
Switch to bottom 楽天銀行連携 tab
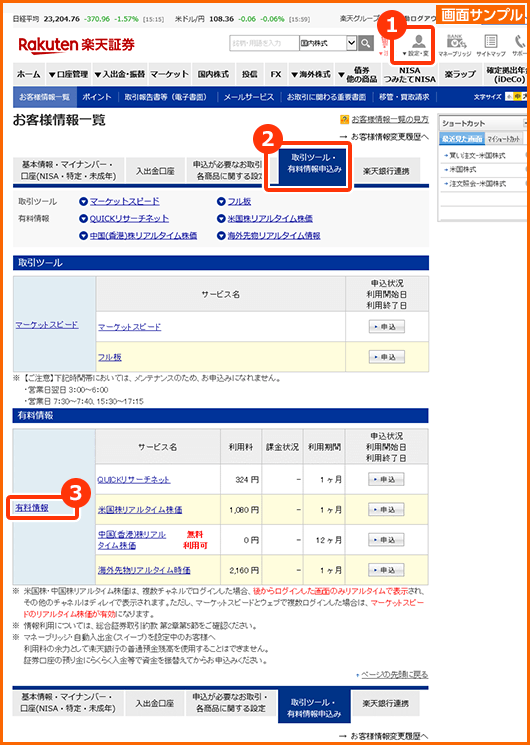tap(385, 704)
